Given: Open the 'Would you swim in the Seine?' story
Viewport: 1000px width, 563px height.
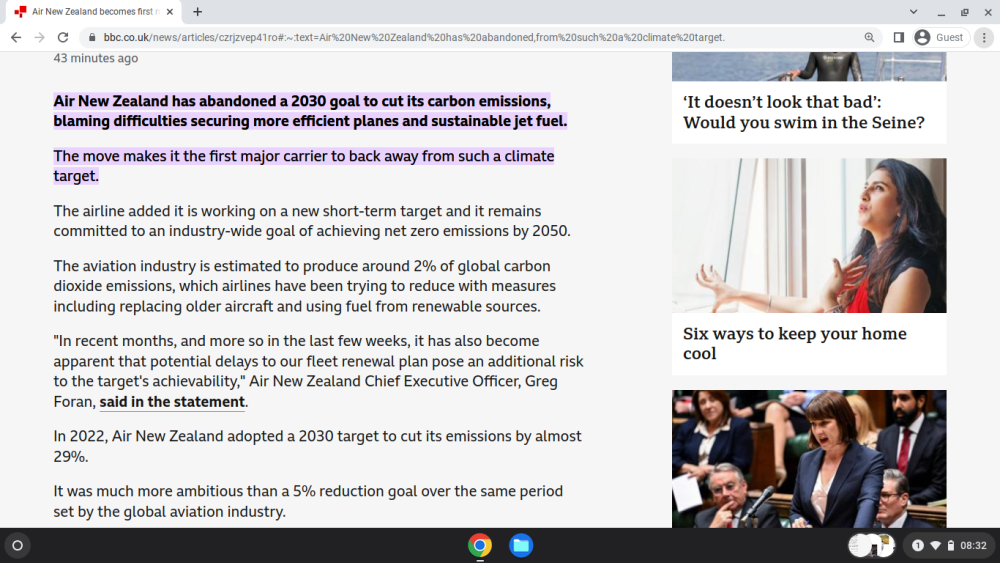Looking at the screenshot, I should tap(804, 112).
